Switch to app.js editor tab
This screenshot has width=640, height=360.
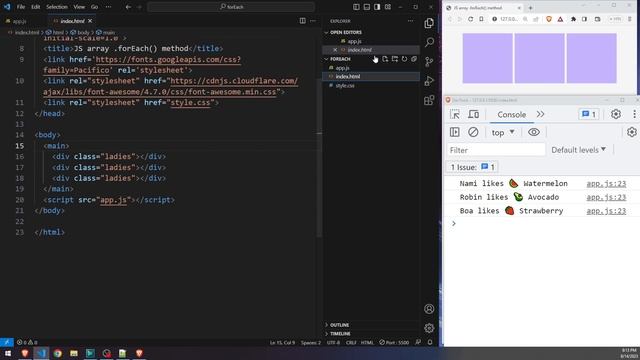(x=20, y=21)
